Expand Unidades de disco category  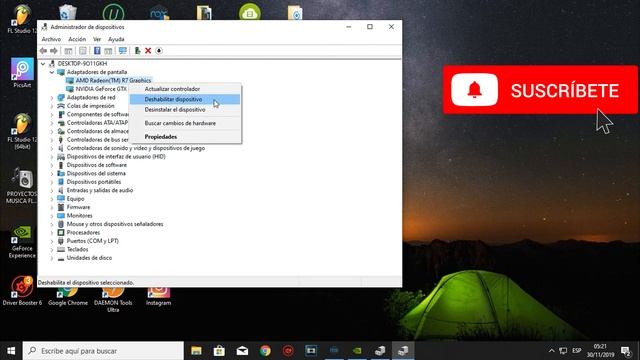pyautogui.click(x=52, y=258)
